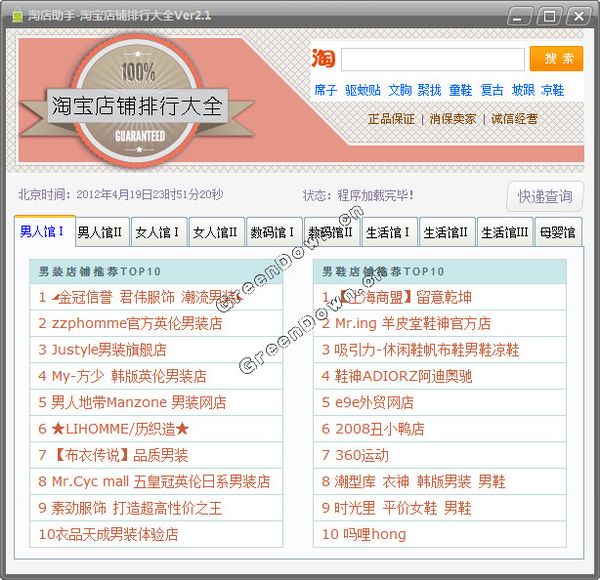This screenshot has width=600, height=580.
Task: Open shop 衣品天成男装体验店
Action: (156, 534)
